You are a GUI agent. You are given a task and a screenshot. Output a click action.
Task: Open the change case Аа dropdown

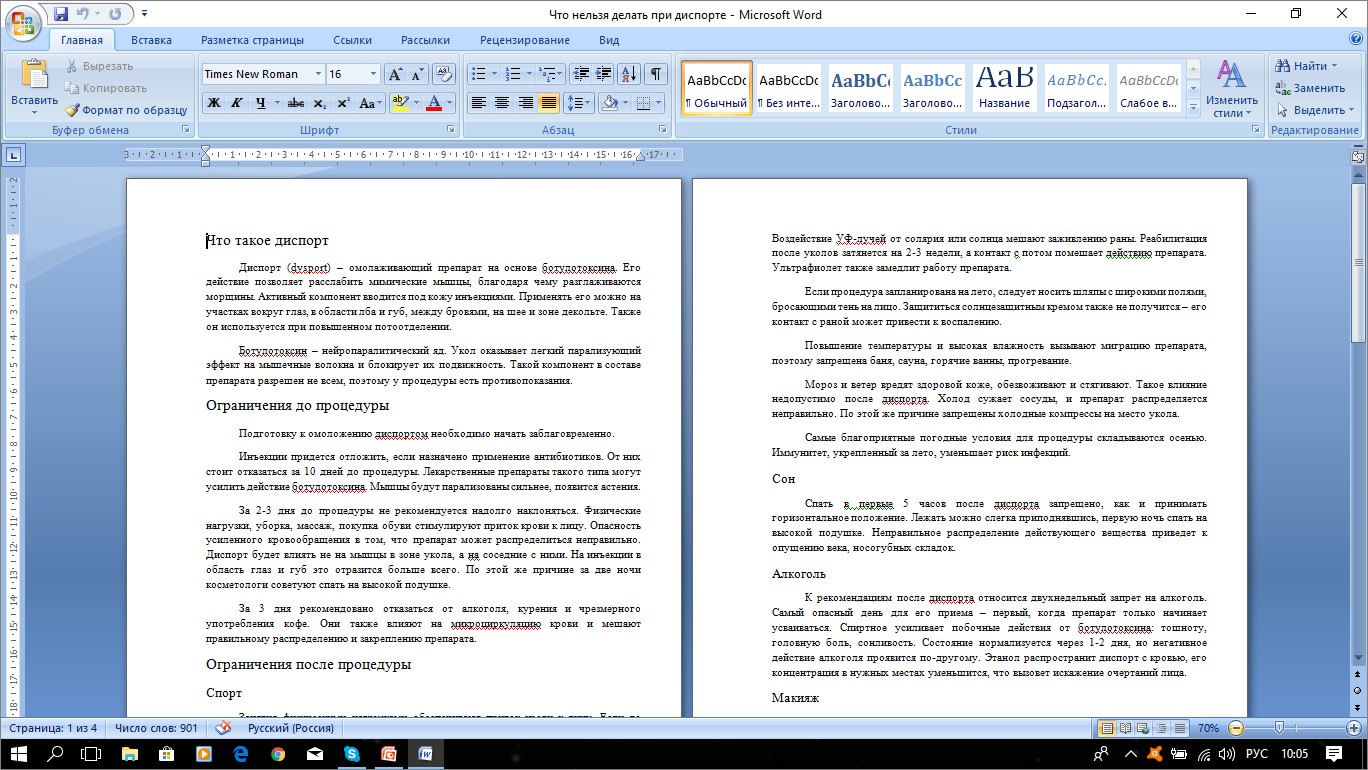[370, 103]
